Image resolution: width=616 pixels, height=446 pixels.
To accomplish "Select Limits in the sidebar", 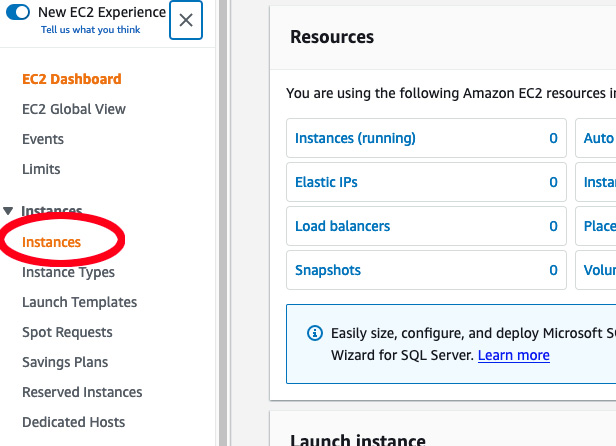I will pos(41,169).
